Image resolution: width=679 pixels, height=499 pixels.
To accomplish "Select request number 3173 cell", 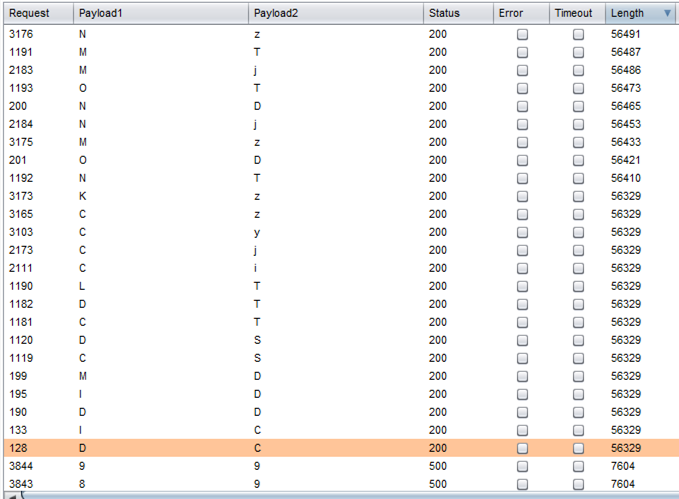I will coord(21,196).
